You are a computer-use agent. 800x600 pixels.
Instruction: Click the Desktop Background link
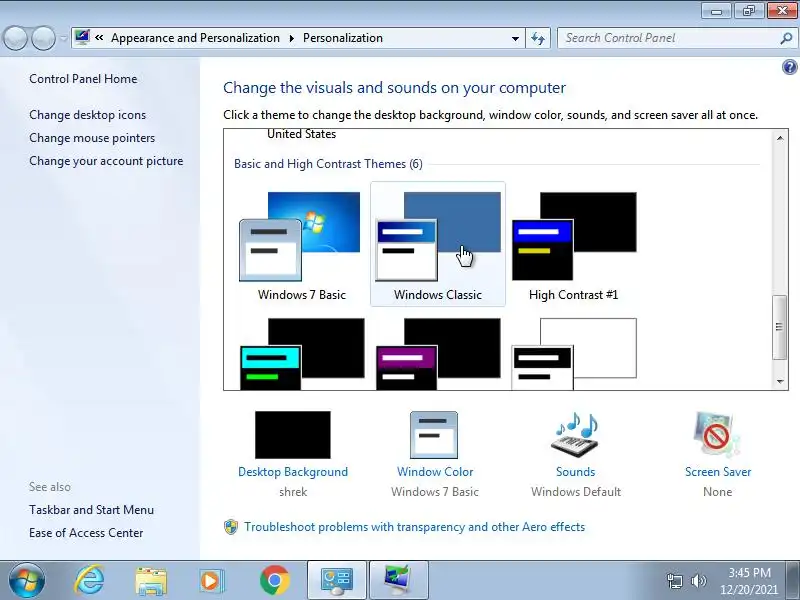pyautogui.click(x=293, y=472)
